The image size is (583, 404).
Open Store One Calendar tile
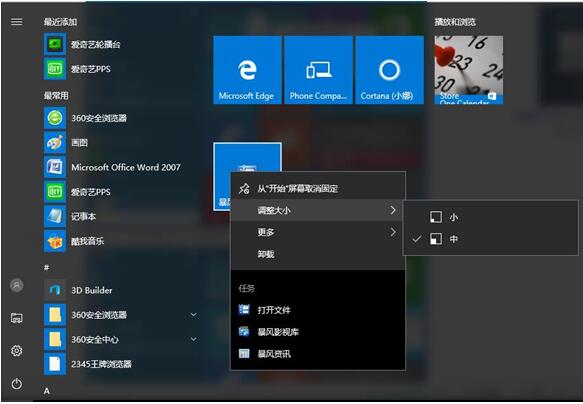(x=468, y=70)
